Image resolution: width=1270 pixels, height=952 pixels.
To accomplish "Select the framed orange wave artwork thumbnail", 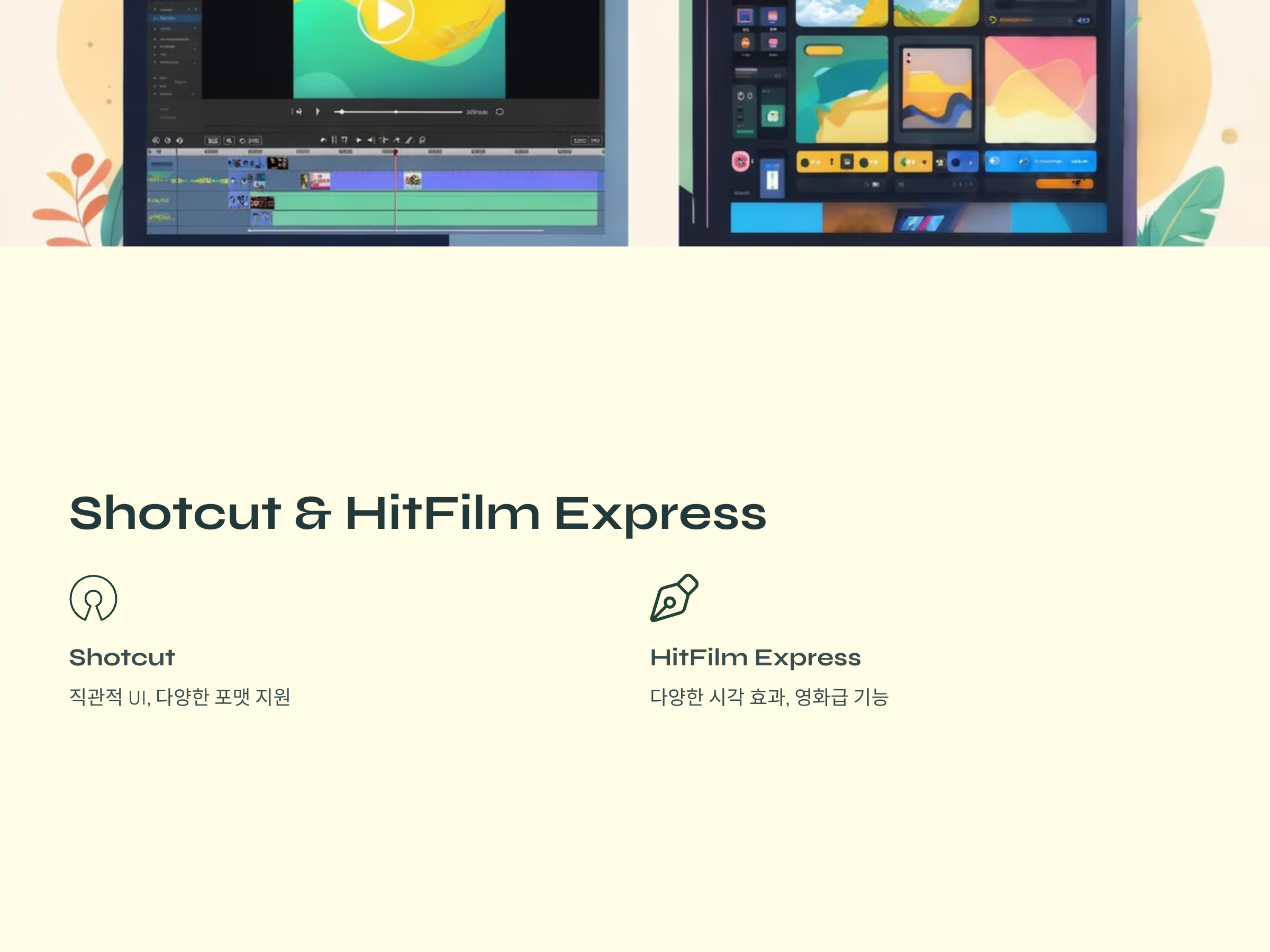I will tap(937, 89).
